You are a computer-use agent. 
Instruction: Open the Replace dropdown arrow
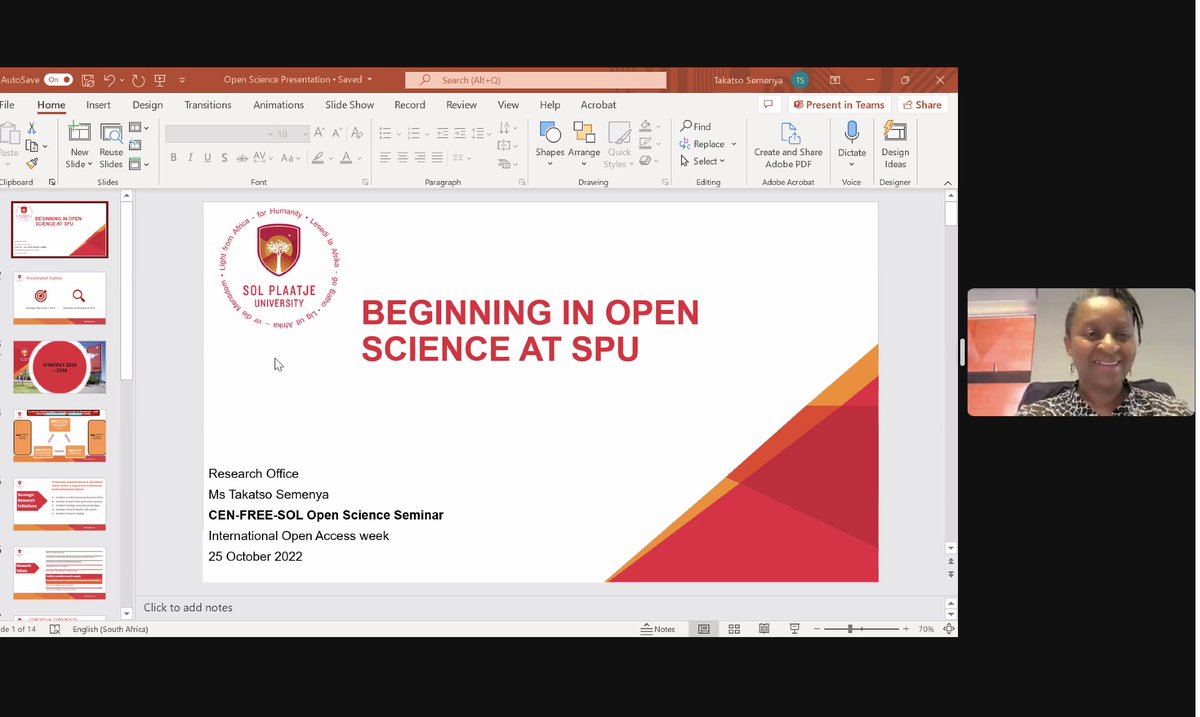click(733, 144)
